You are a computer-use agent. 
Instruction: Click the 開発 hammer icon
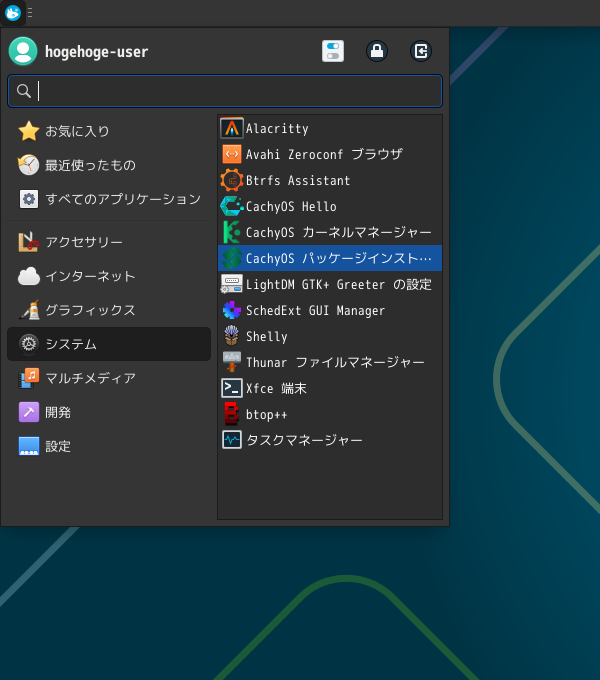(x=29, y=412)
